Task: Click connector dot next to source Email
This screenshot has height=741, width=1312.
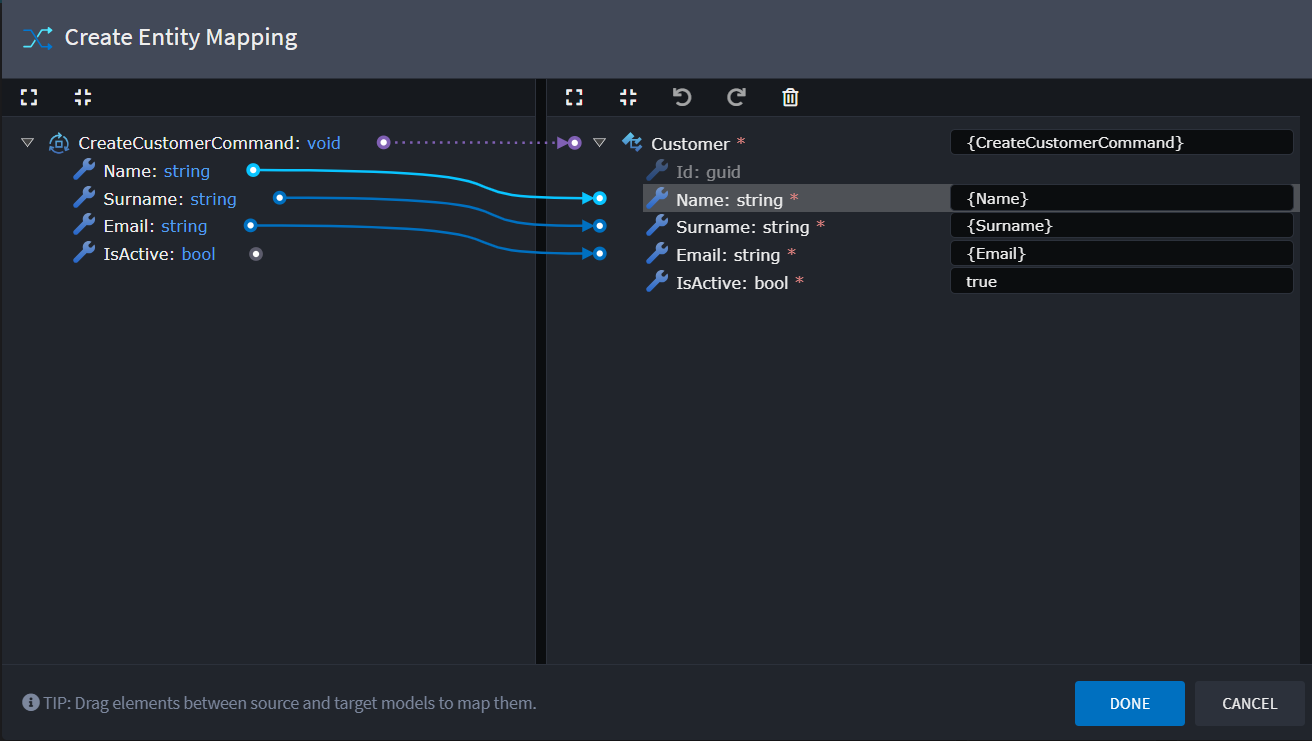Action: (x=250, y=226)
